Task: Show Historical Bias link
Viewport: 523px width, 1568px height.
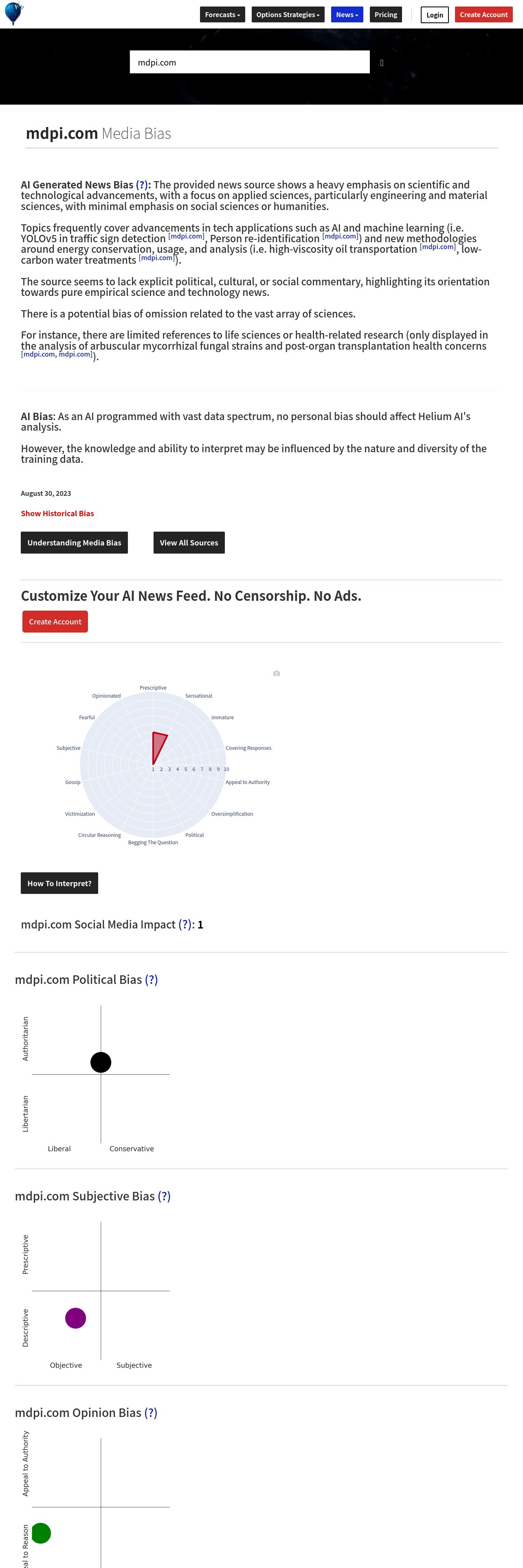Action: pos(57,513)
